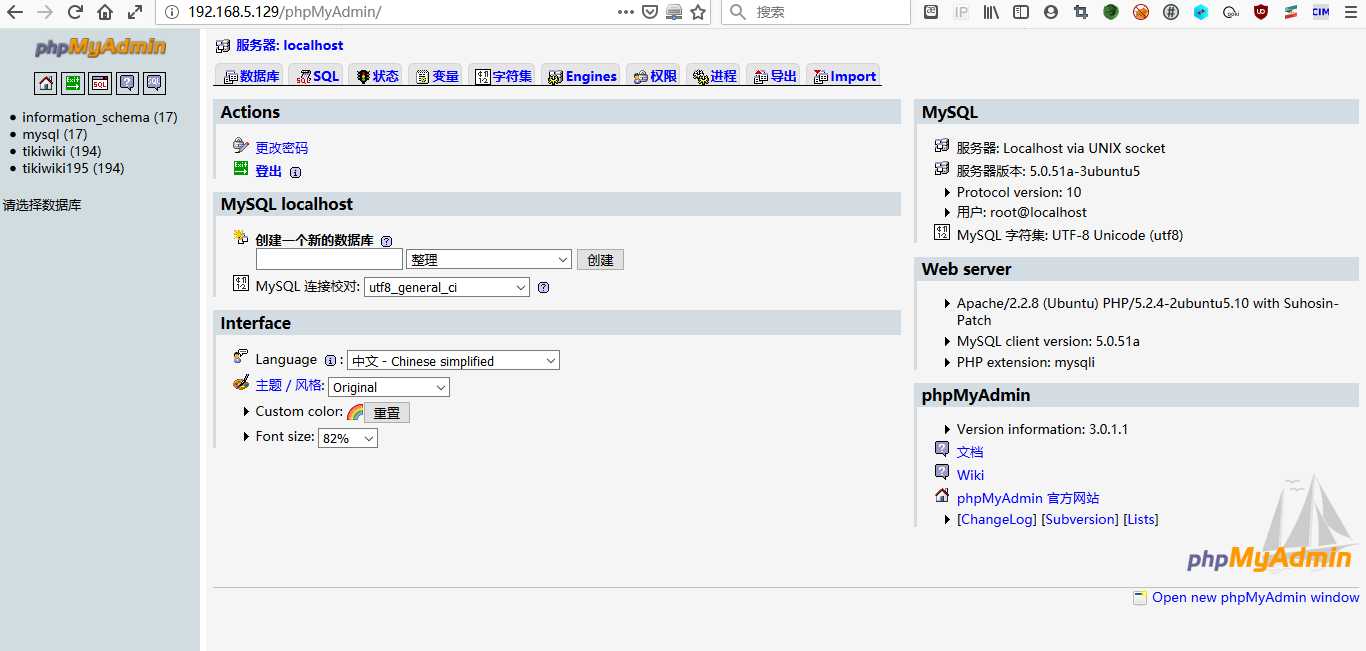
Task: Open SQL documentation icon in sidebar
Action: pyautogui.click(x=154, y=83)
